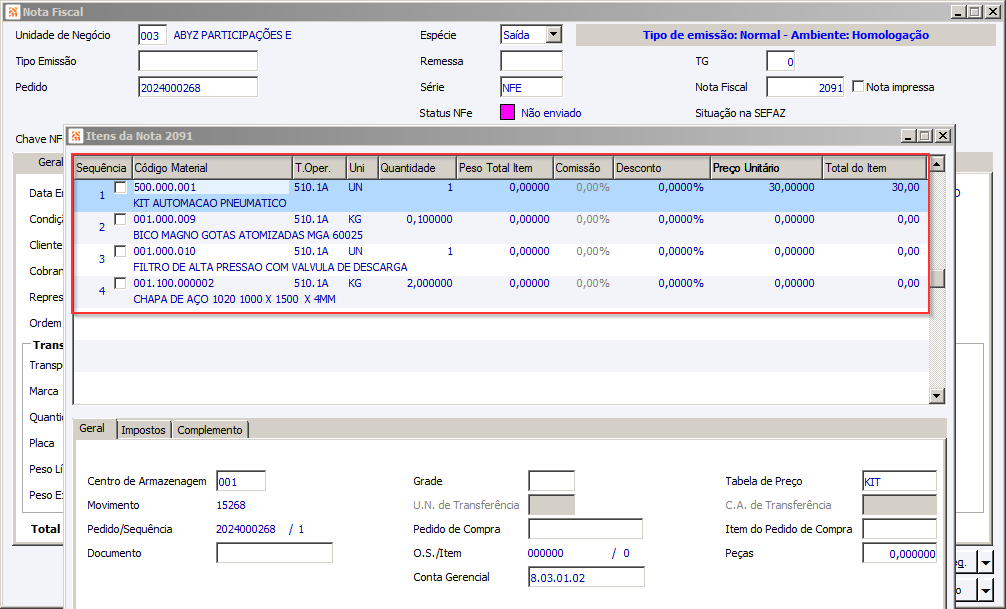1006x609 pixels.
Task: Click the Itens da Nota 2091 title icon
Action: point(76,135)
